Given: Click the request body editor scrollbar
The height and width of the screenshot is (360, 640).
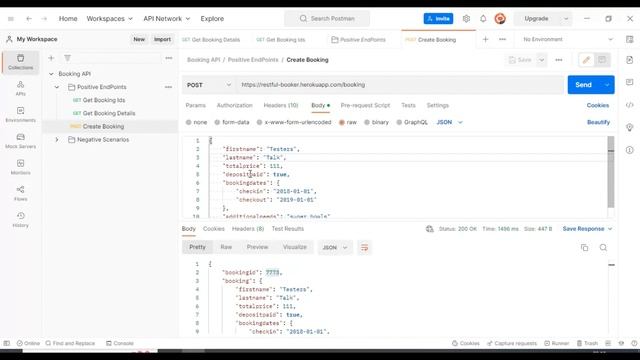Looking at the screenshot, I should [611, 172].
